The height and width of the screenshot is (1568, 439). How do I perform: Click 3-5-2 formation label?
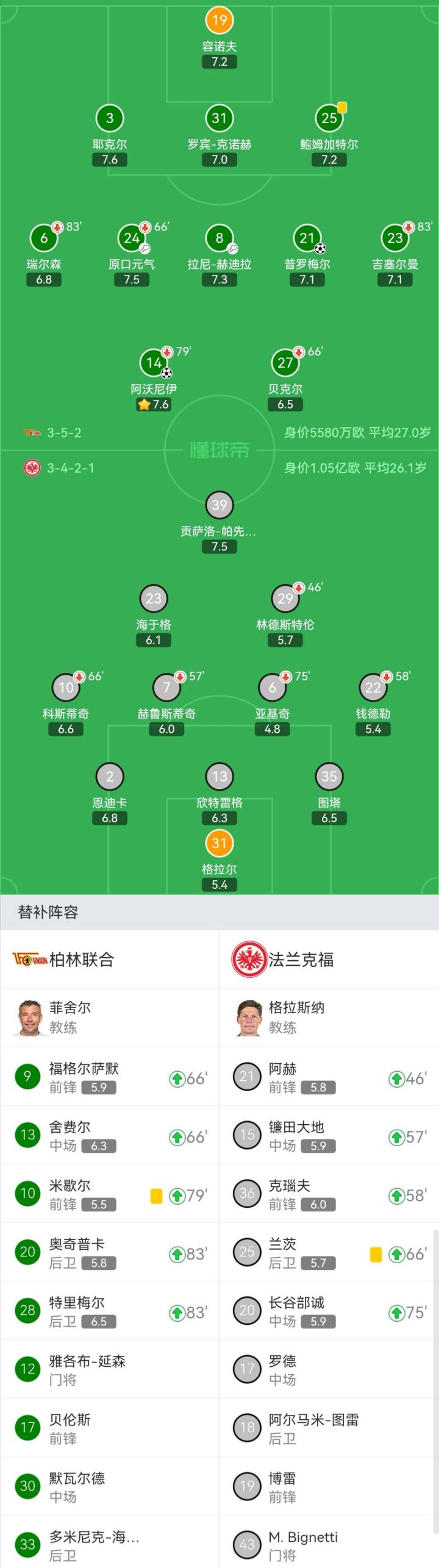[64, 433]
